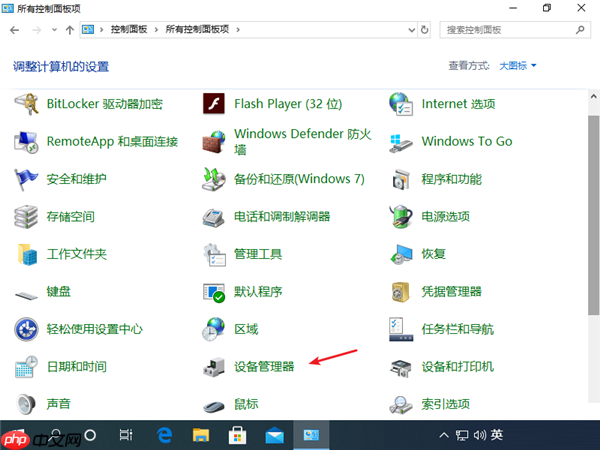600x450 pixels.
Task: Launch Microsoft Edge from taskbar
Action: (165, 435)
